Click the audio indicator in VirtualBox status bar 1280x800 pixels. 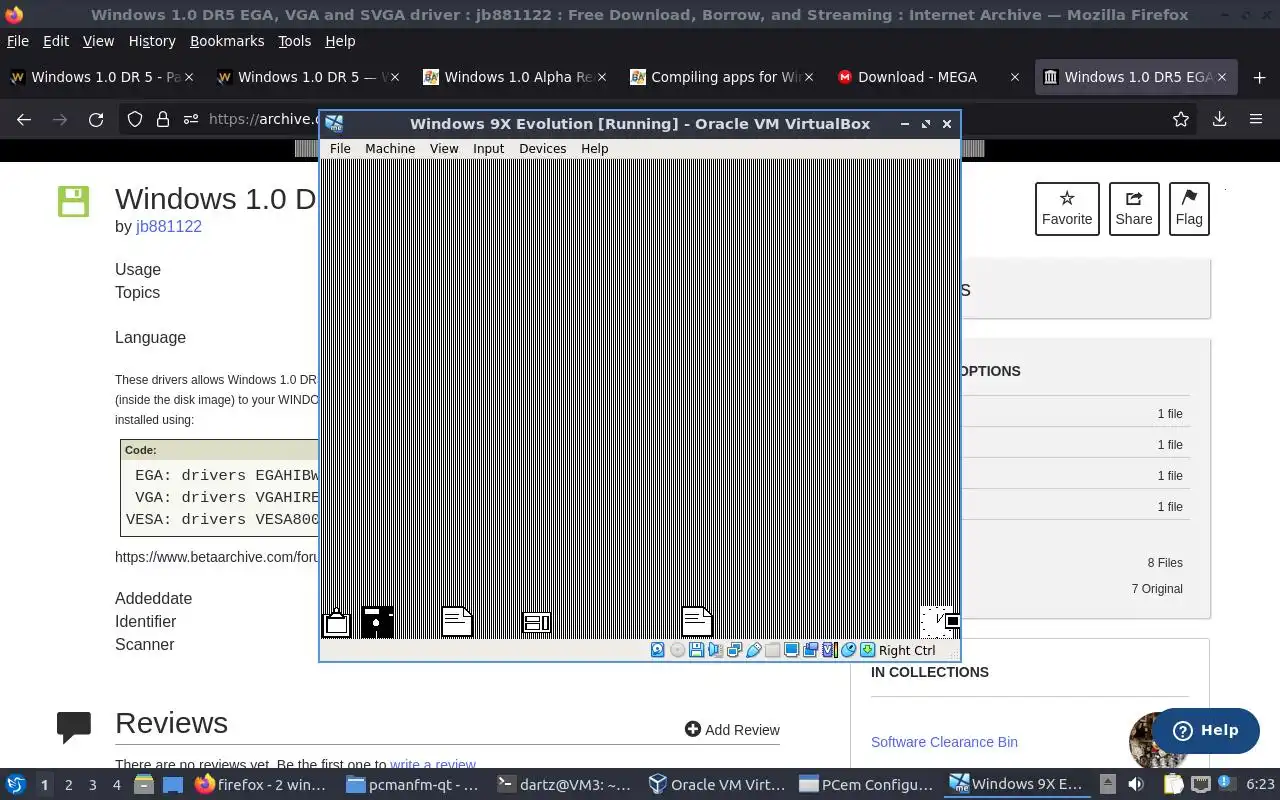coord(715,650)
